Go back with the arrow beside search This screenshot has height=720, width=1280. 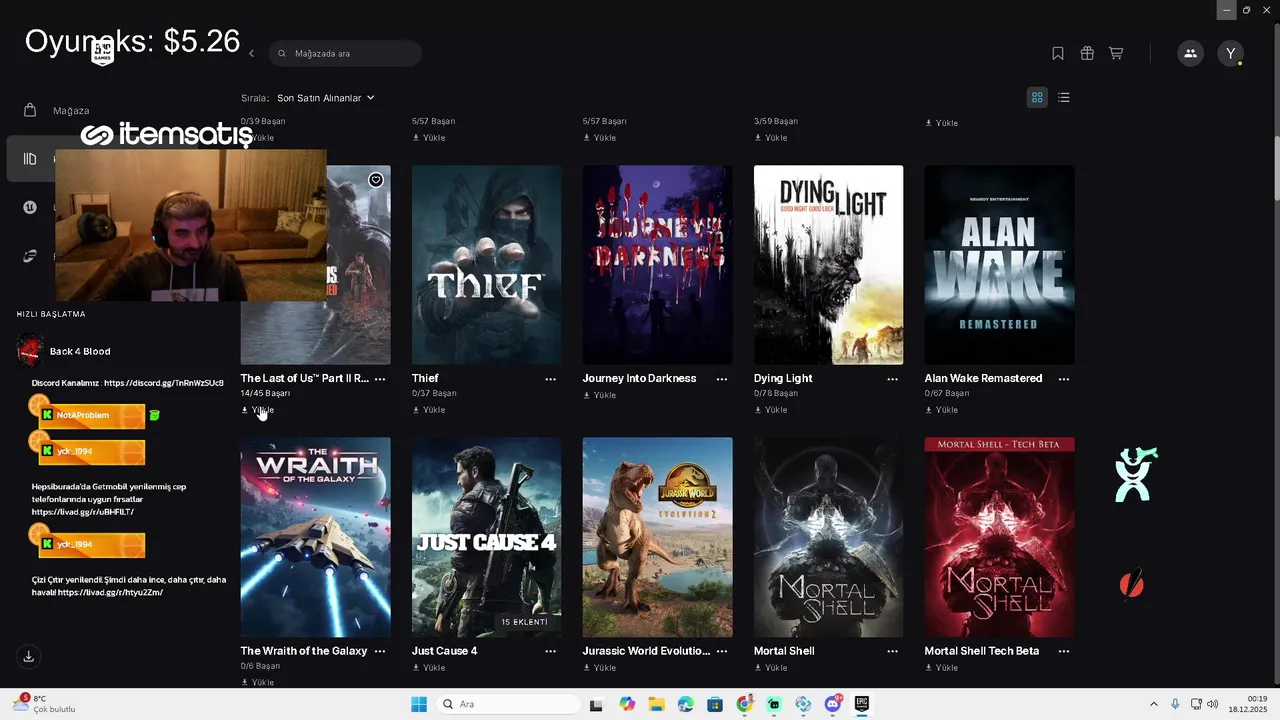252,53
